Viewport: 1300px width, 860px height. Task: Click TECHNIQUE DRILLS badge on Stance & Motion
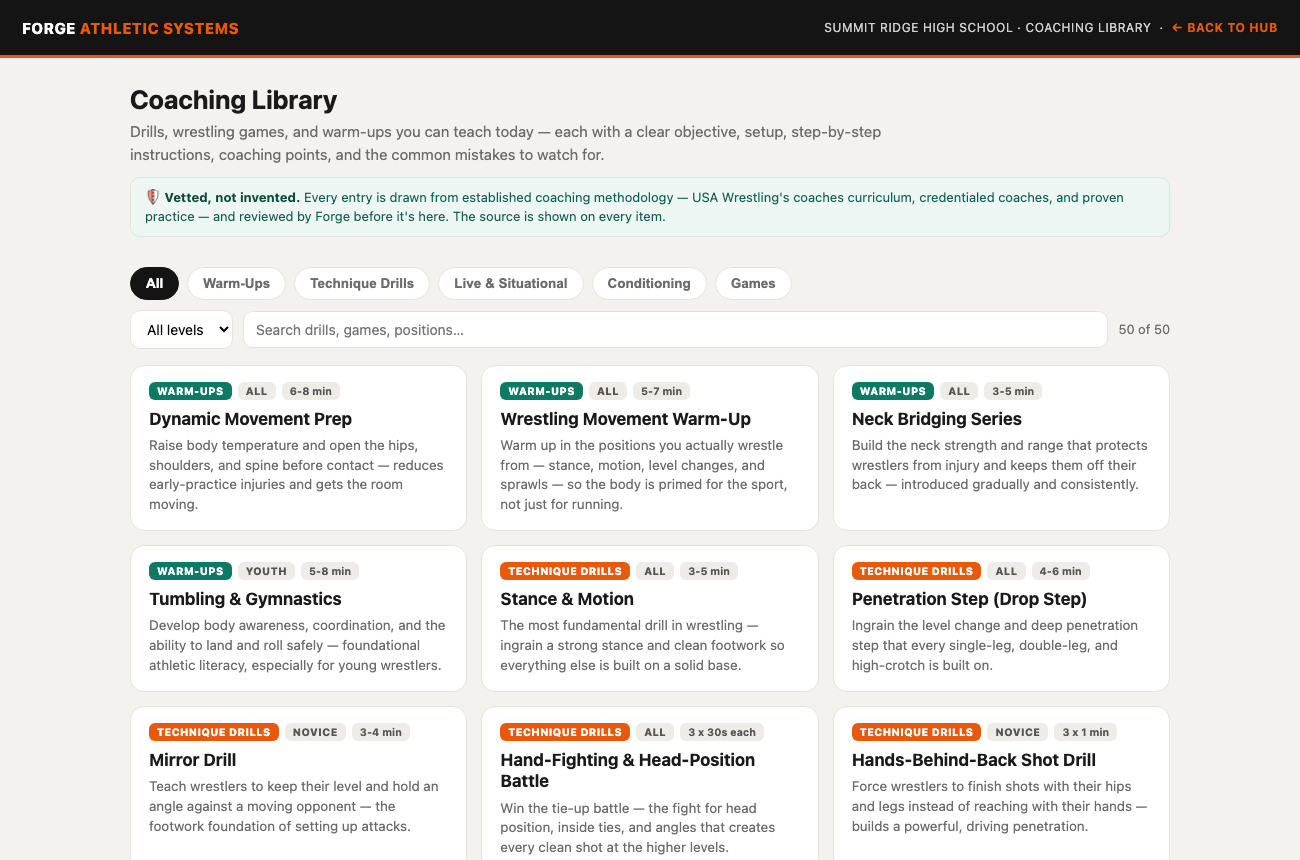coord(565,571)
